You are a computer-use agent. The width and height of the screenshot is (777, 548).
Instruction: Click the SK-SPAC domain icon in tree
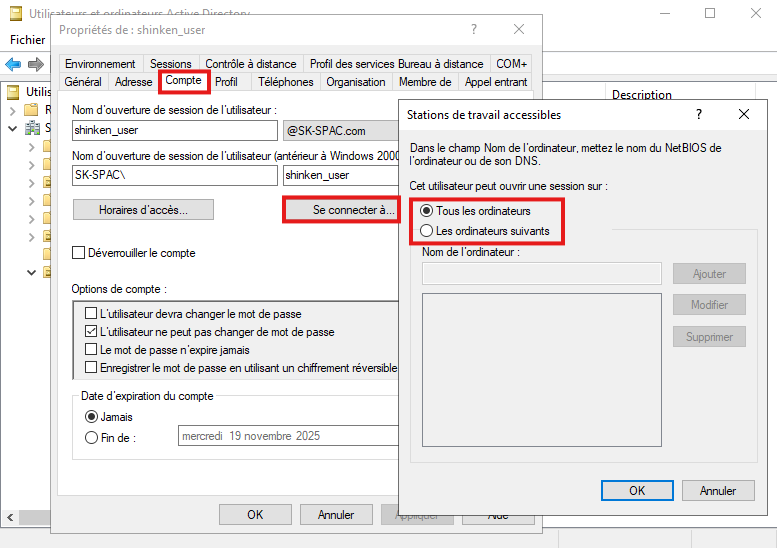click(x=32, y=128)
